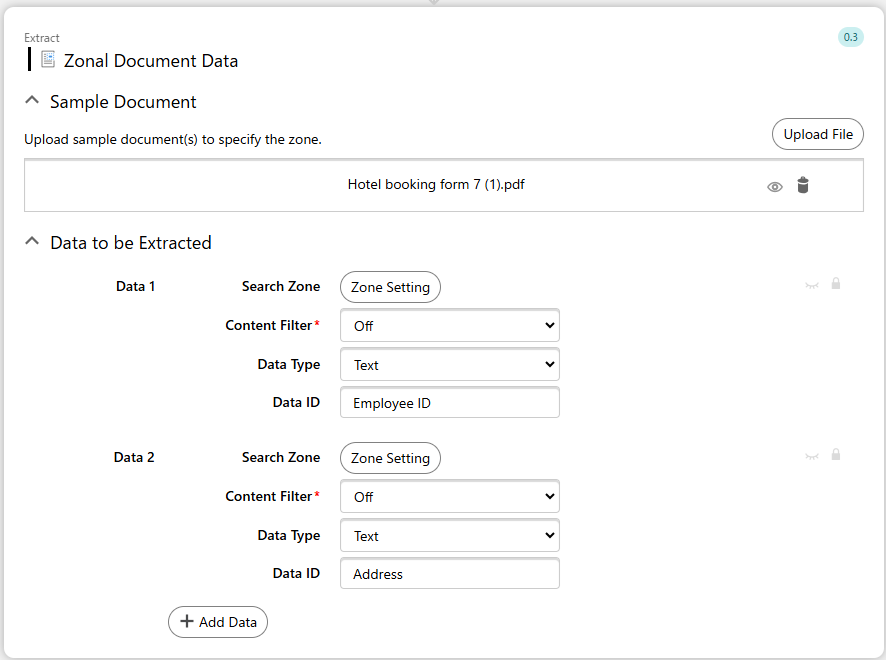886x660 pixels.
Task: Click the Upload File button
Action: pos(818,134)
